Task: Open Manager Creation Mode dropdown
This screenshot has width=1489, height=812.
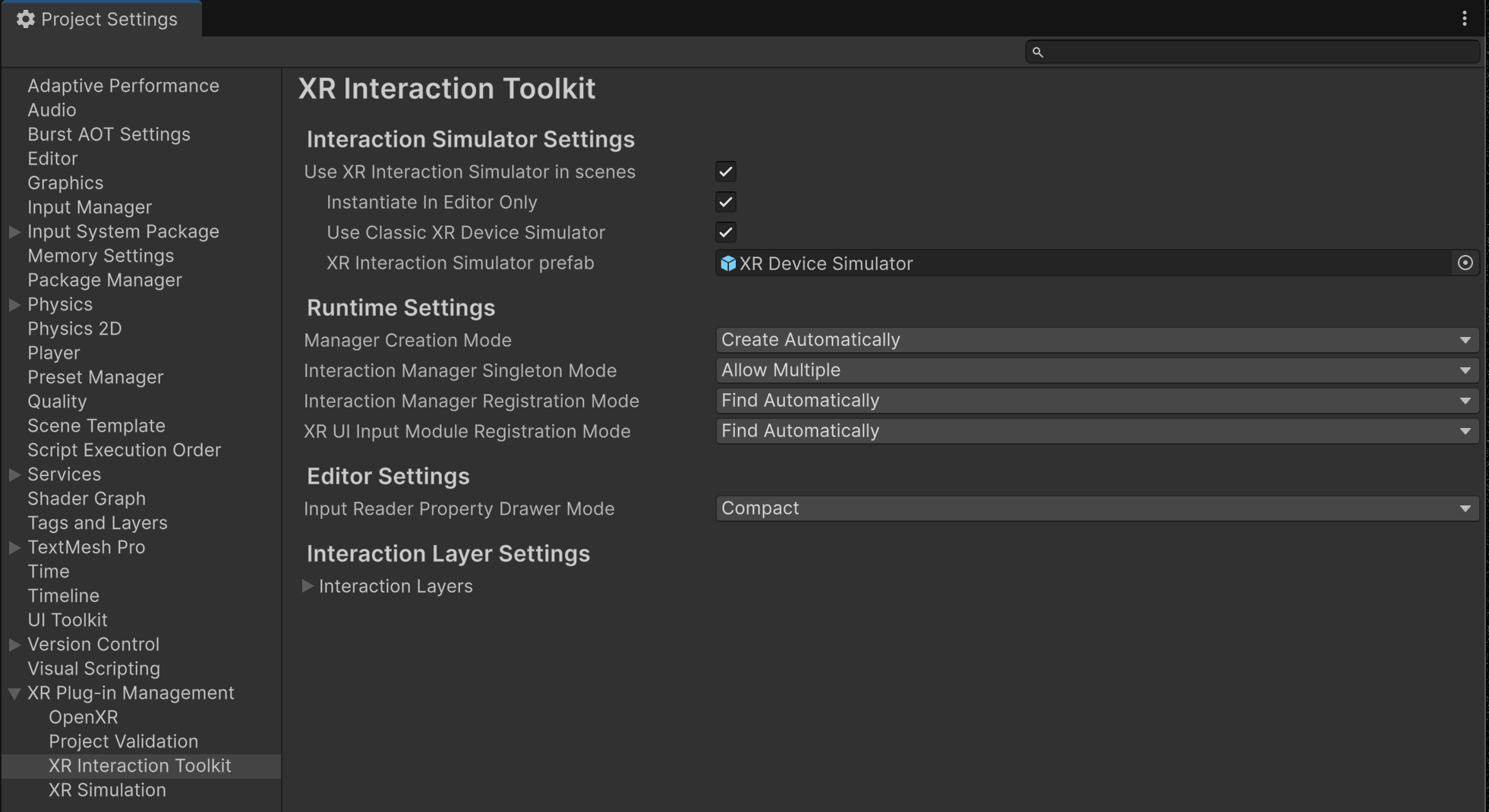Action: [x=1097, y=340]
